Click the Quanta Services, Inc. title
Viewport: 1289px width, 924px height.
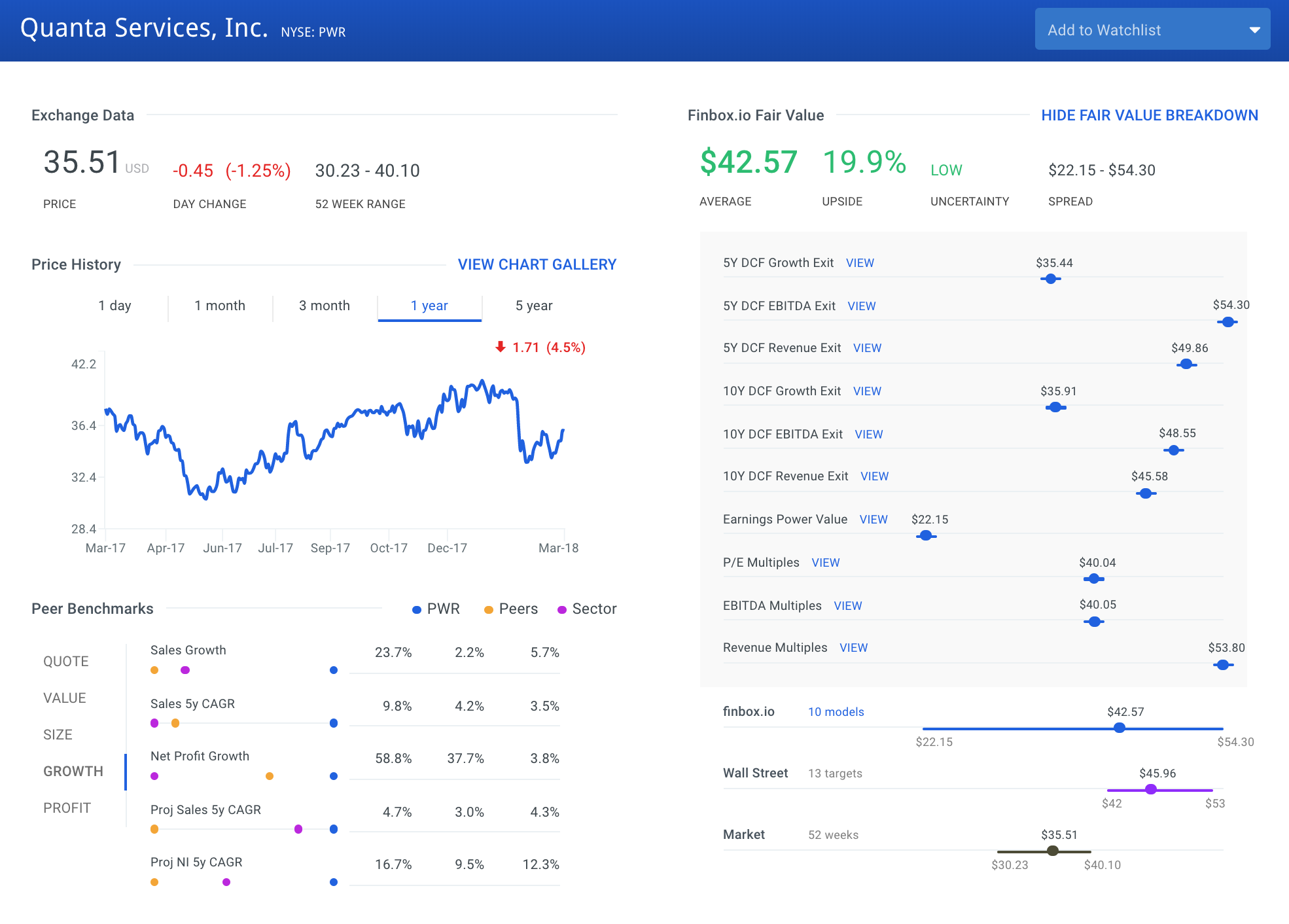click(x=145, y=28)
